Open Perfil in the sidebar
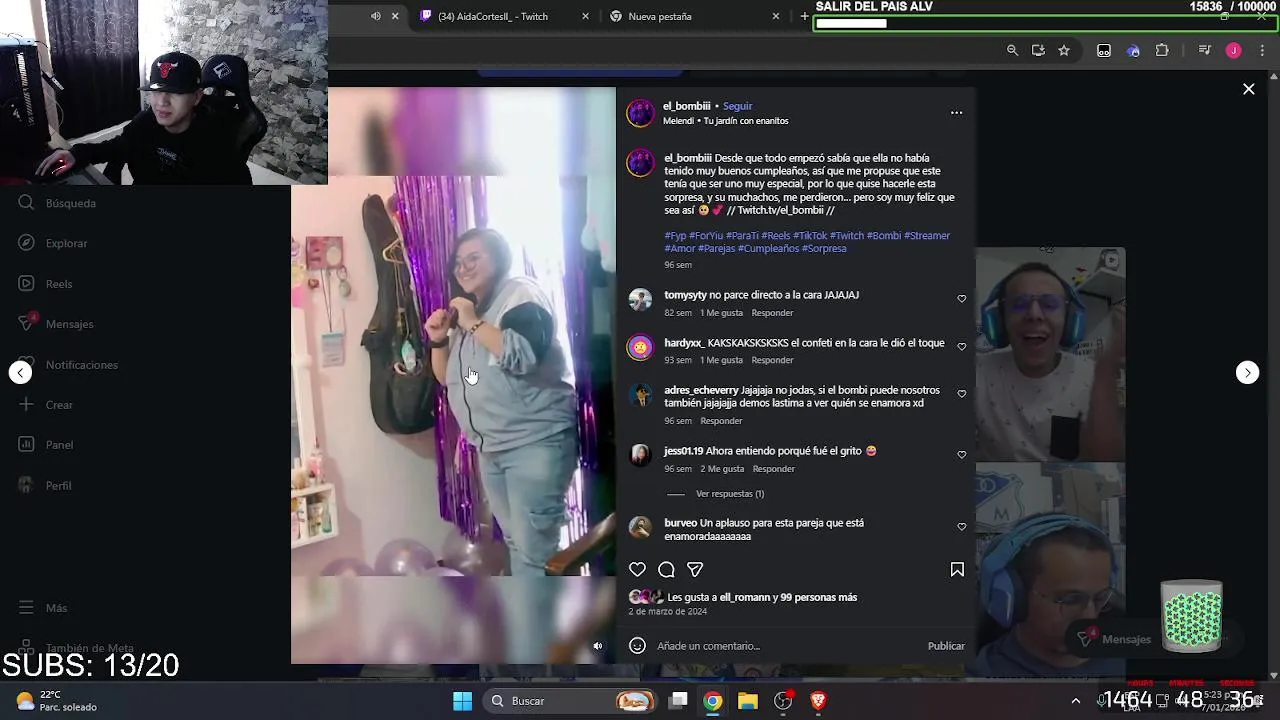 (x=45, y=486)
